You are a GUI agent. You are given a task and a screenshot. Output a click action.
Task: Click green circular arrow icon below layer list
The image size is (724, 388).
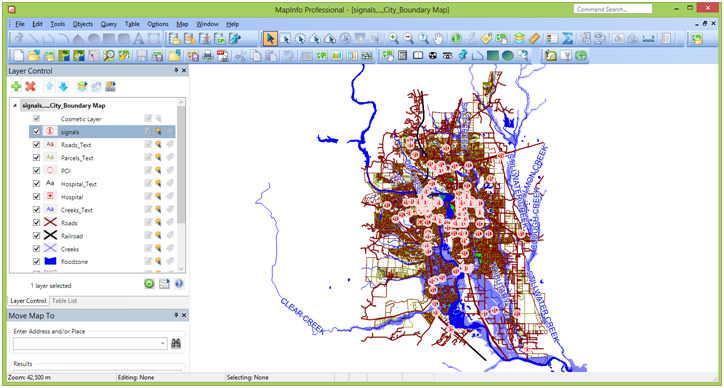point(149,284)
